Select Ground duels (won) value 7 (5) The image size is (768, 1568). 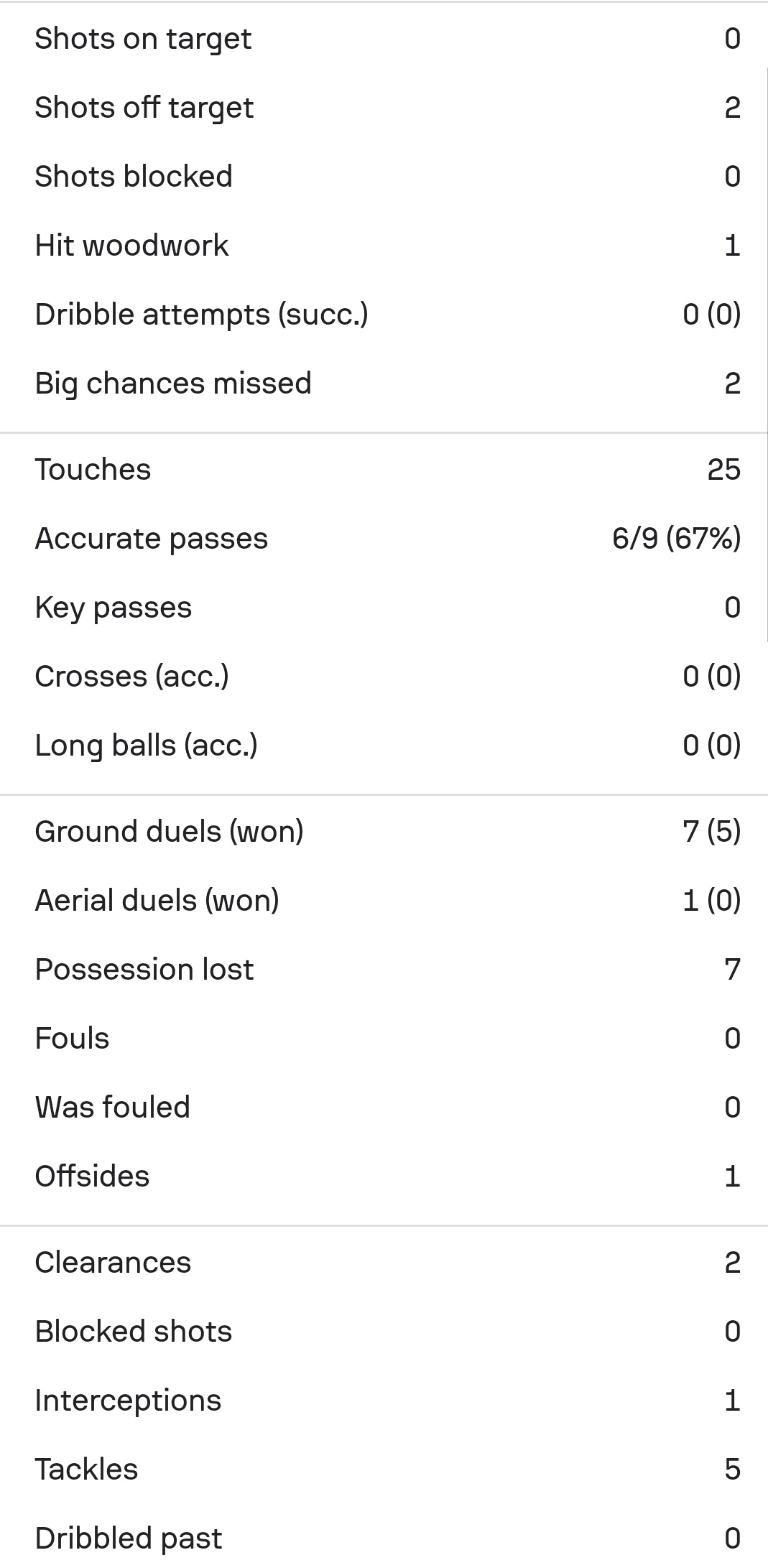(x=711, y=832)
